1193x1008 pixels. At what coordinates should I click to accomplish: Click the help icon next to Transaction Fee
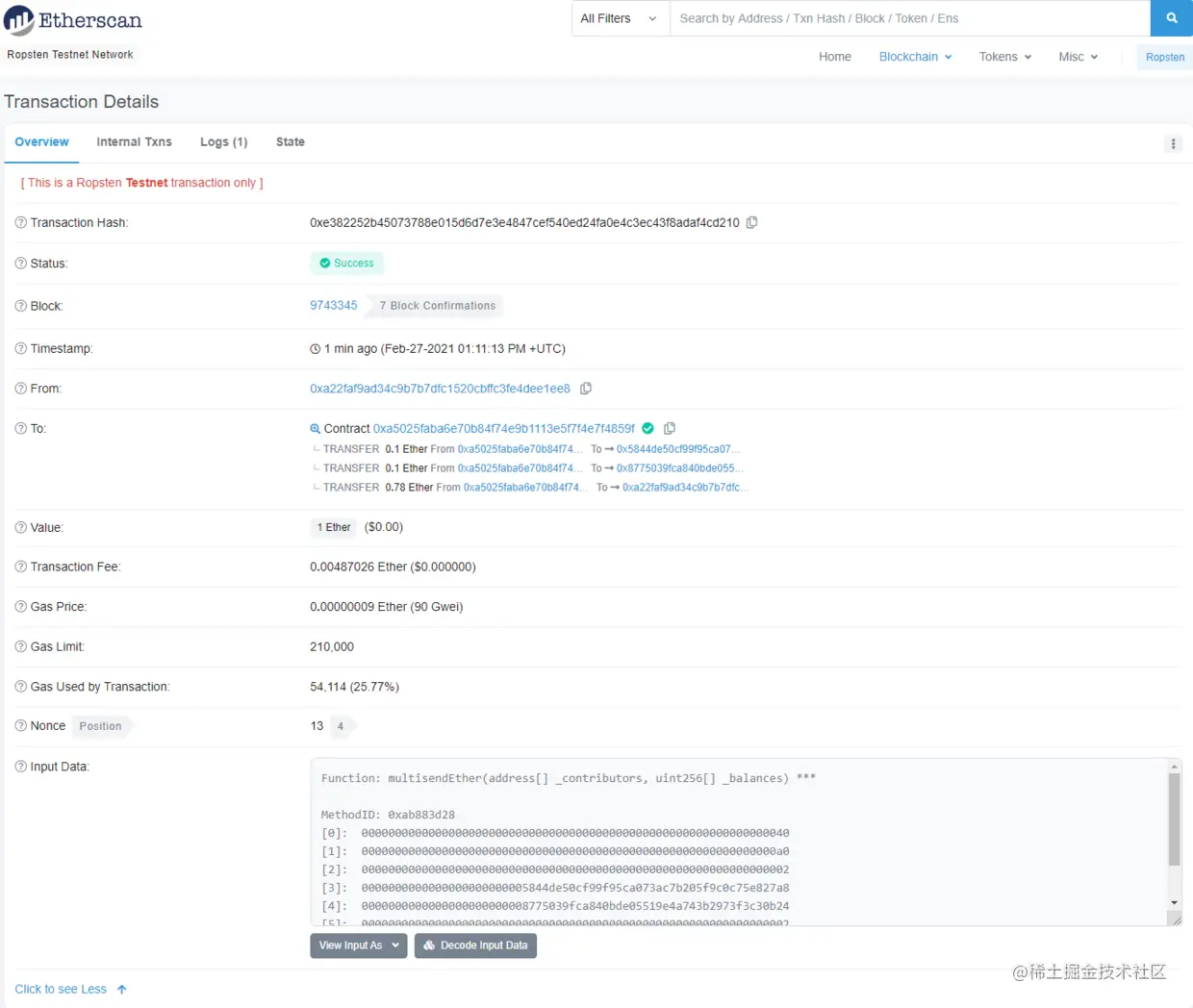[x=20, y=567]
